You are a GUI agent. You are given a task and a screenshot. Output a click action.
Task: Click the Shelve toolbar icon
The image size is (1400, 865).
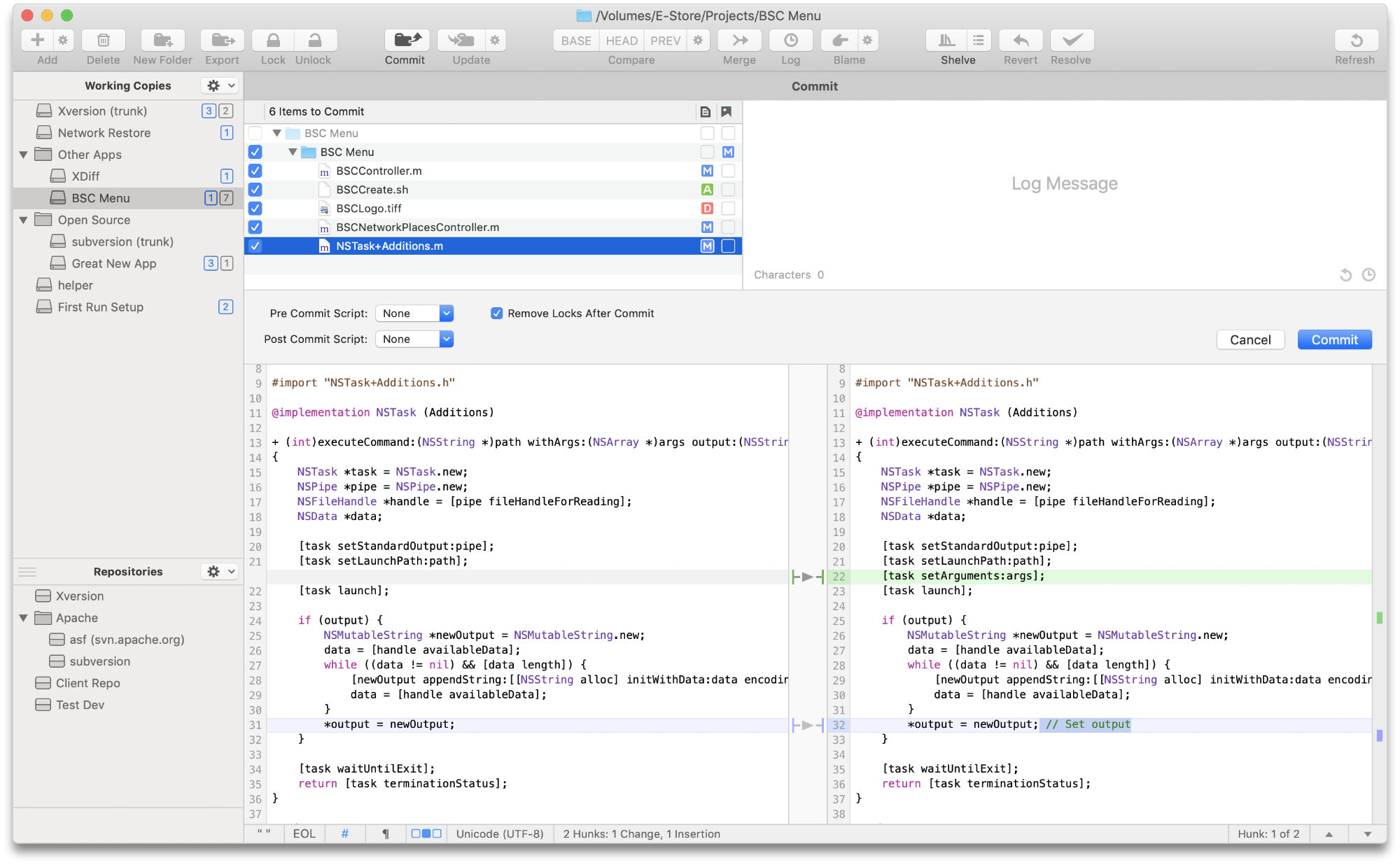click(946, 41)
